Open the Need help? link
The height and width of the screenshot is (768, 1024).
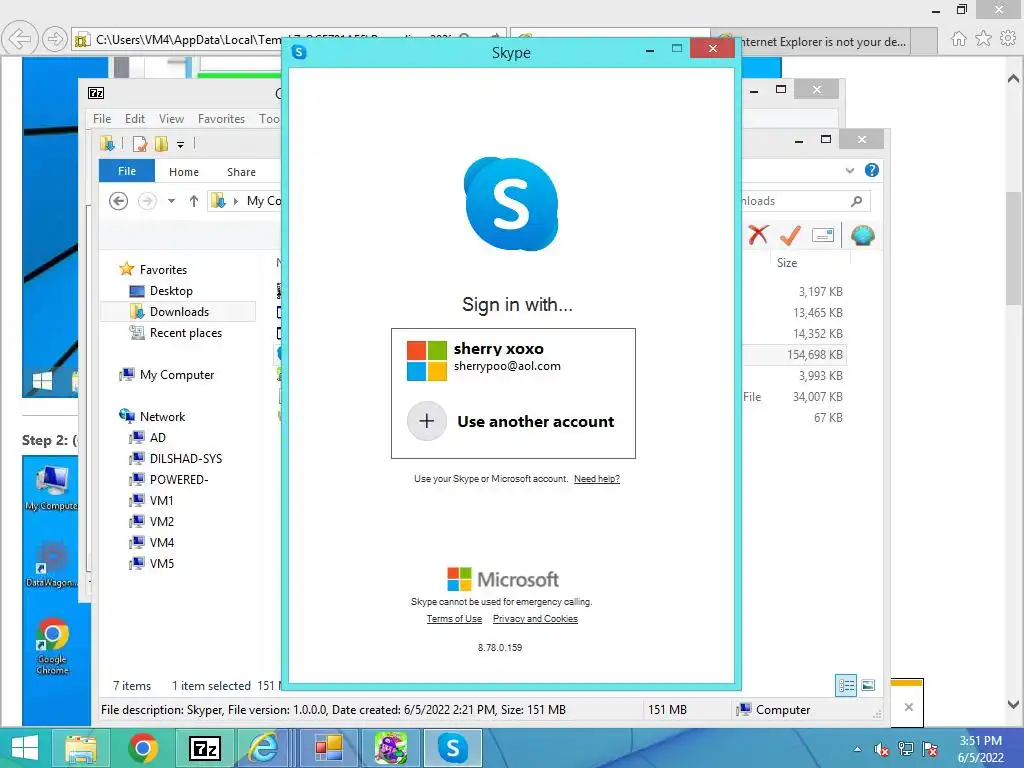596,479
